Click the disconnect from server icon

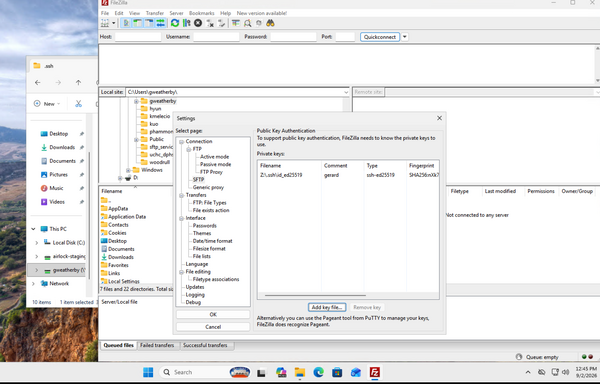pos(210,23)
